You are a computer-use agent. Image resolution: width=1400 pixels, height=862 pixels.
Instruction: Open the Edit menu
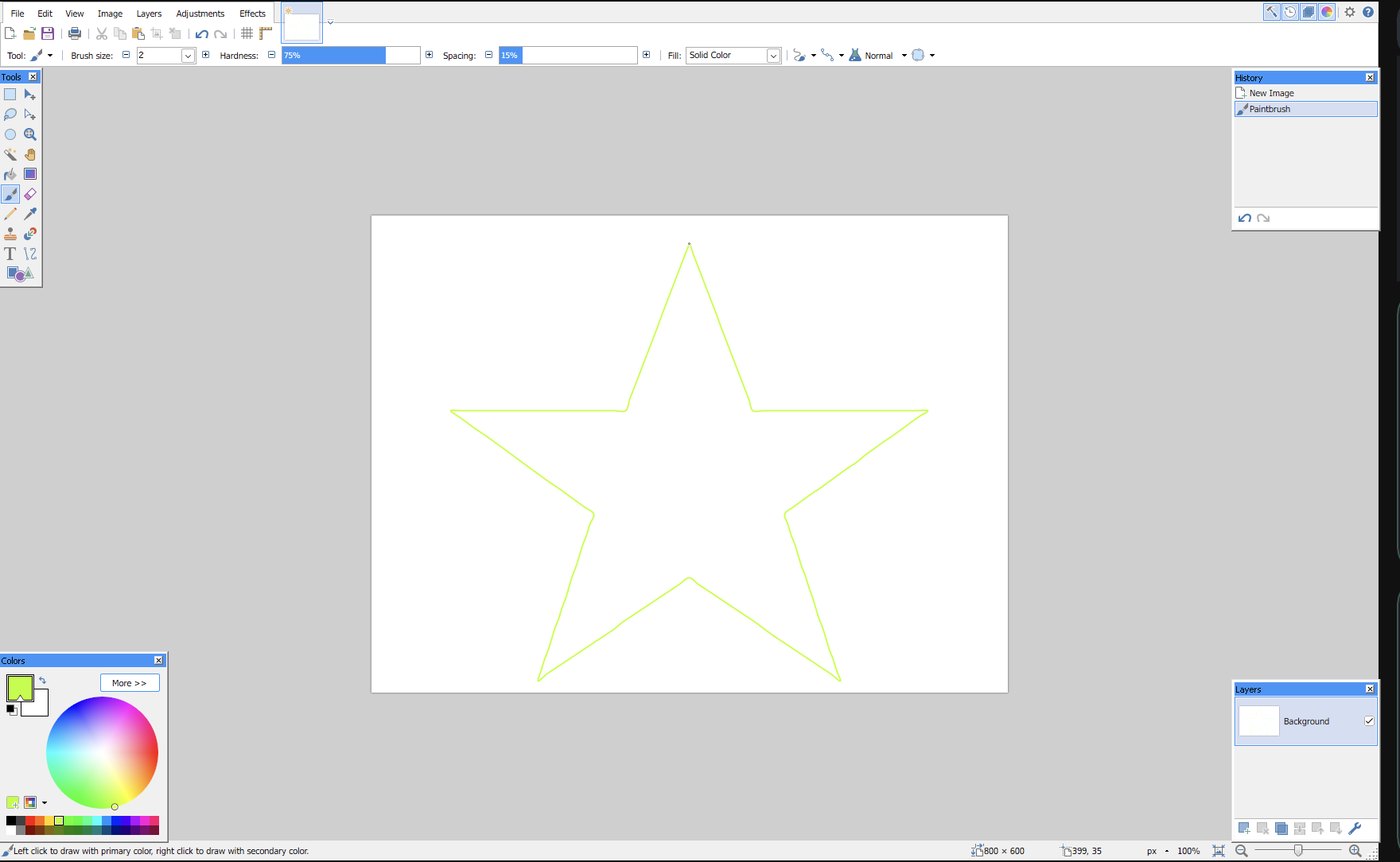pyautogui.click(x=45, y=14)
